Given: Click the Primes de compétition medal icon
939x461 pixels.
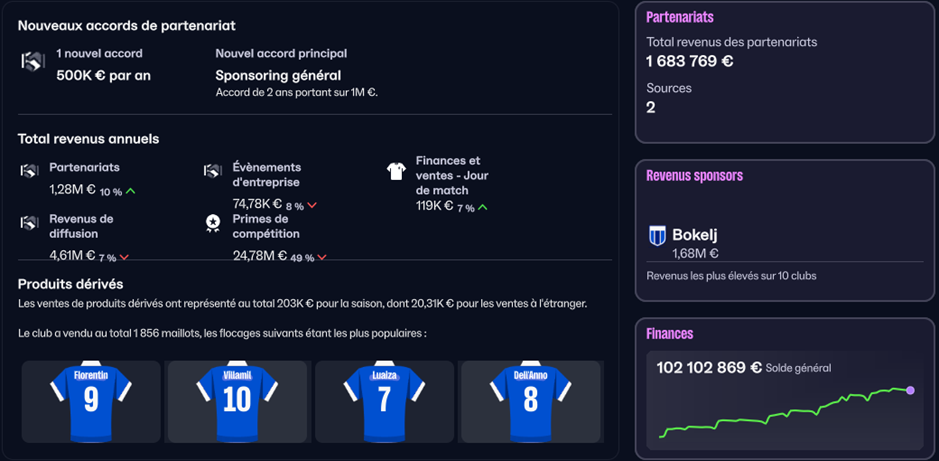Looking at the screenshot, I should (212, 223).
